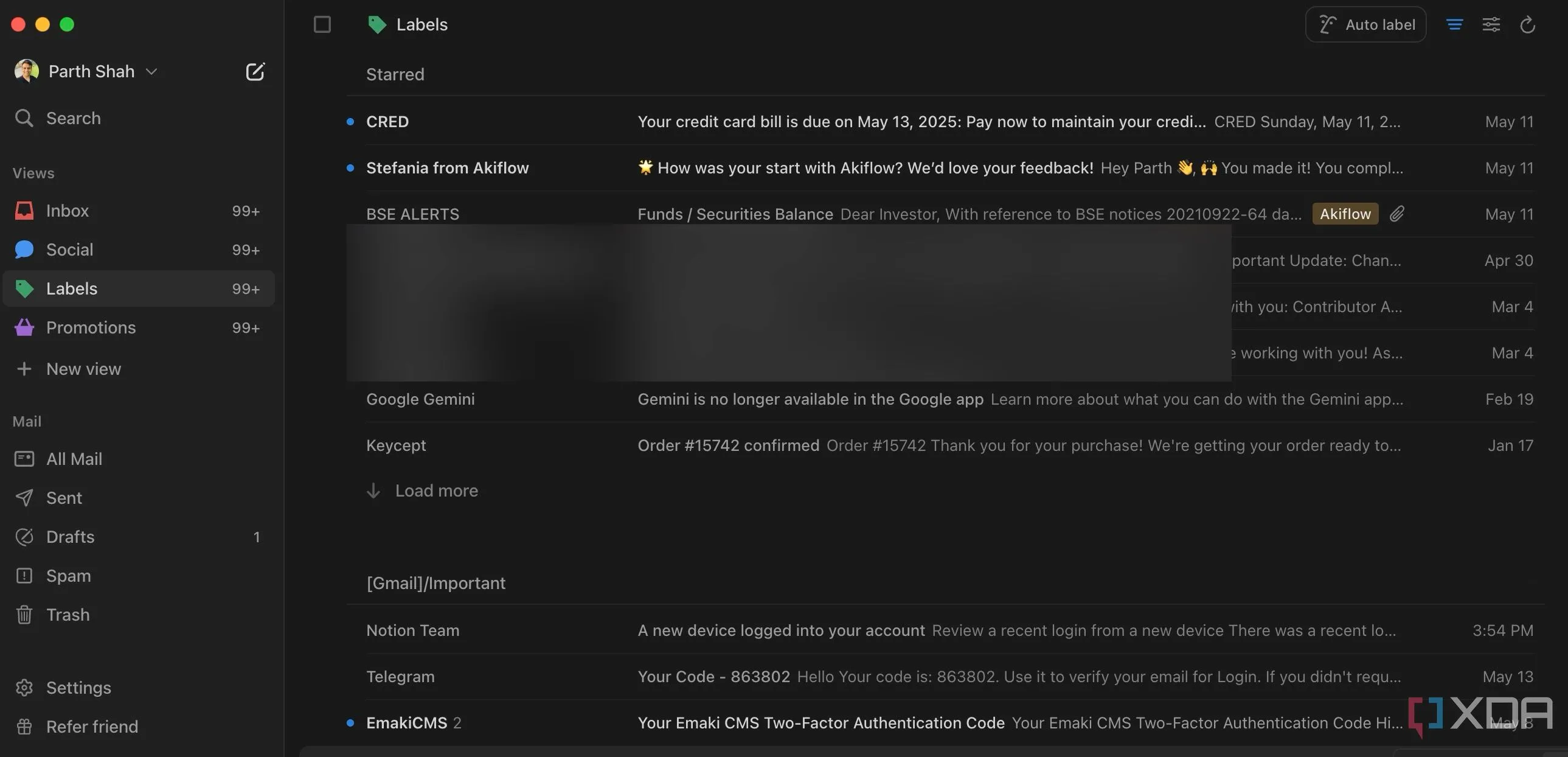Go to the Sent folder

[139, 498]
